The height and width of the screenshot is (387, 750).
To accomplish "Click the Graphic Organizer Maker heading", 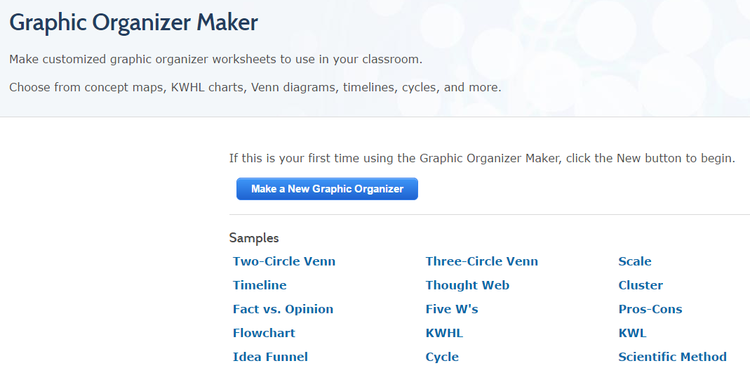I will [x=133, y=22].
